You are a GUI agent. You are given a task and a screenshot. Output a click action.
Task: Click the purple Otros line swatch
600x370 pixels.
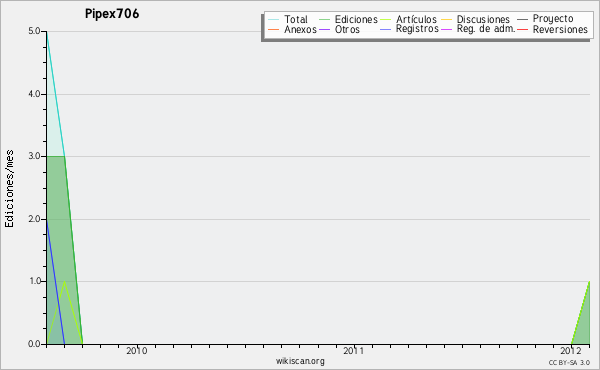pyautogui.click(x=324, y=29)
